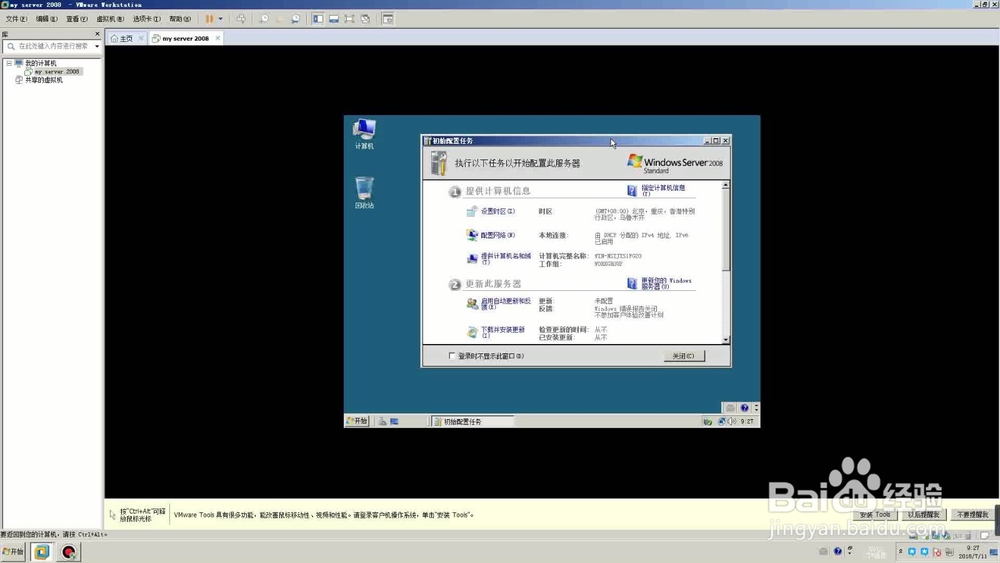Viewport: 1000px width, 563px height.
Task: Click the network icon beside 配置网络
Action: (471, 235)
